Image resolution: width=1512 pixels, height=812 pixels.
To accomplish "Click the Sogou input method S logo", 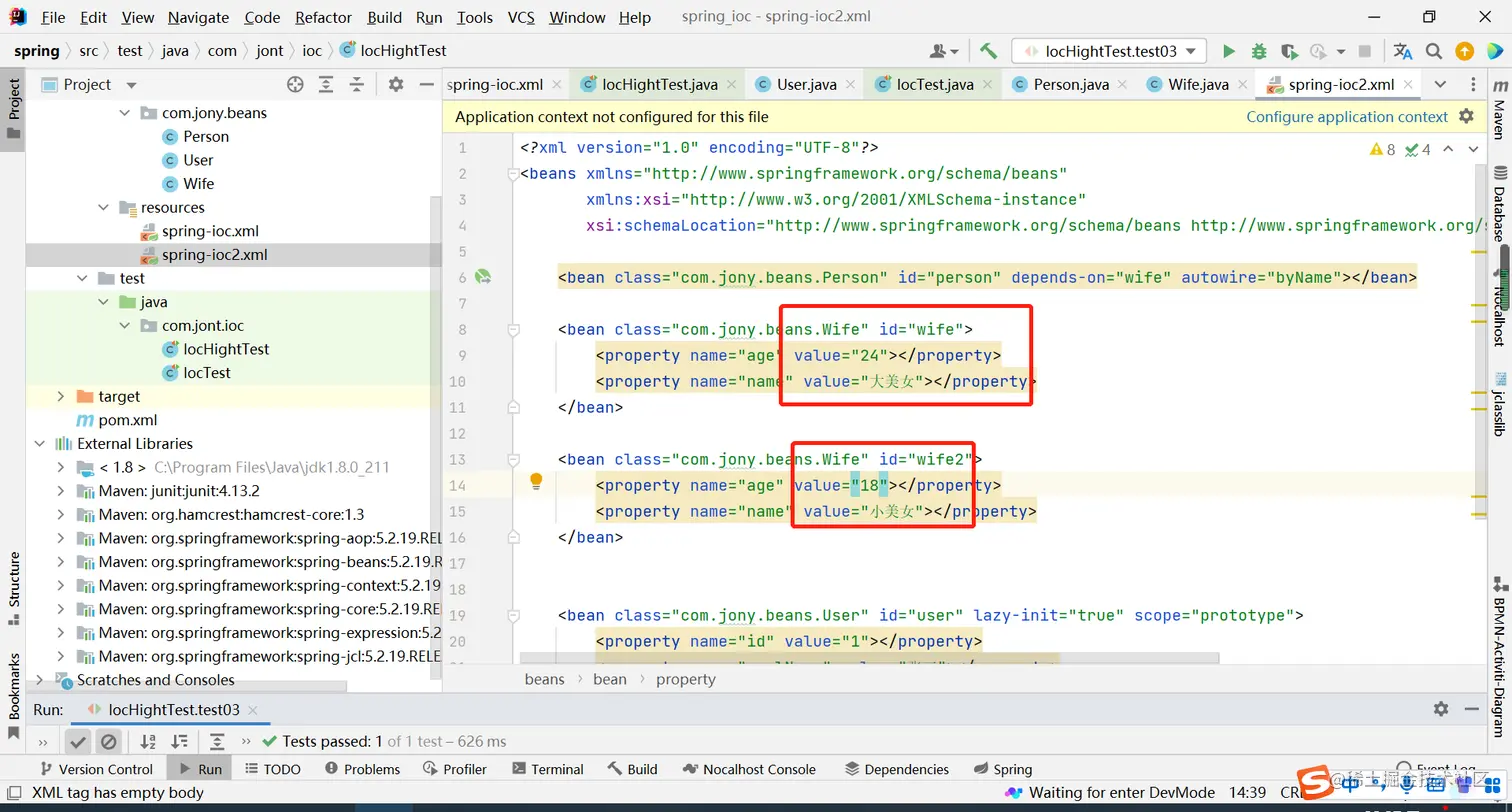I will (1313, 780).
